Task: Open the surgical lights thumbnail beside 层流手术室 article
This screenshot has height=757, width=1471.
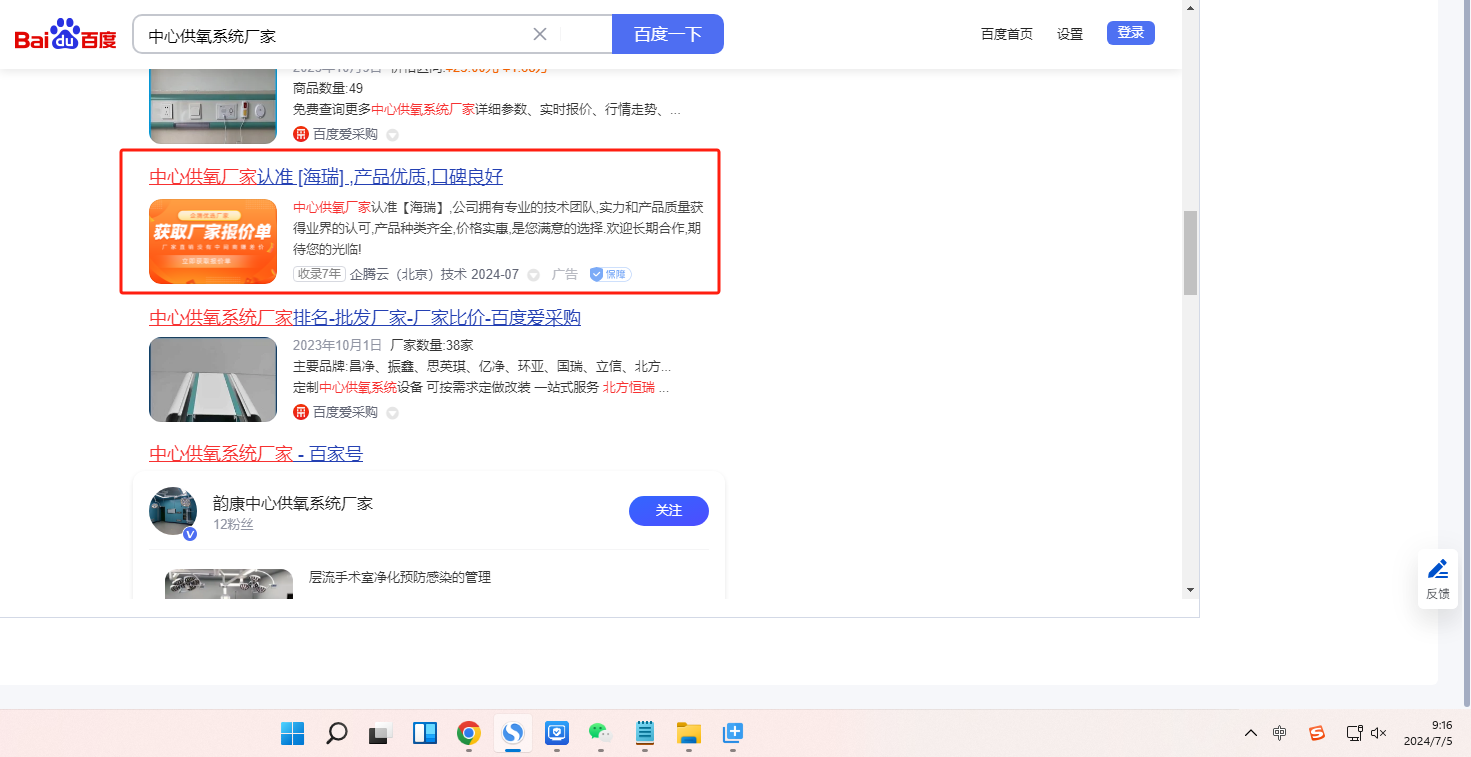Action: tap(229, 584)
